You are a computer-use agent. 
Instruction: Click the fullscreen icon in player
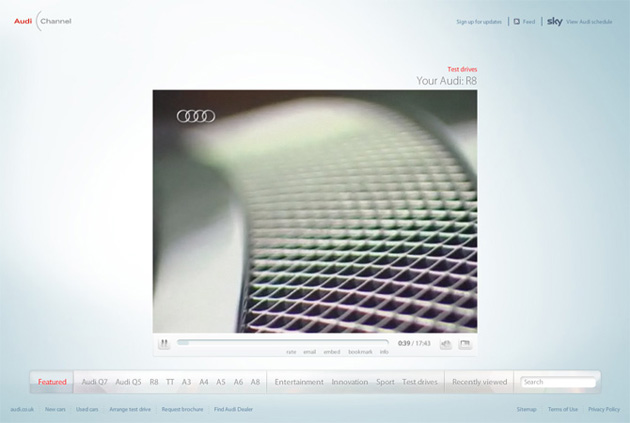tap(465, 344)
